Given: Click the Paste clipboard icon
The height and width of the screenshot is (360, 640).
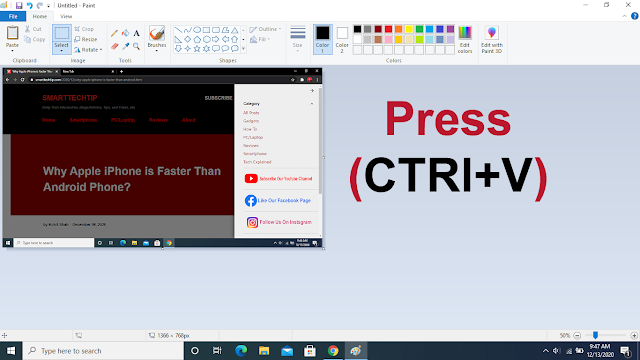Looking at the screenshot, I should pos(12,33).
